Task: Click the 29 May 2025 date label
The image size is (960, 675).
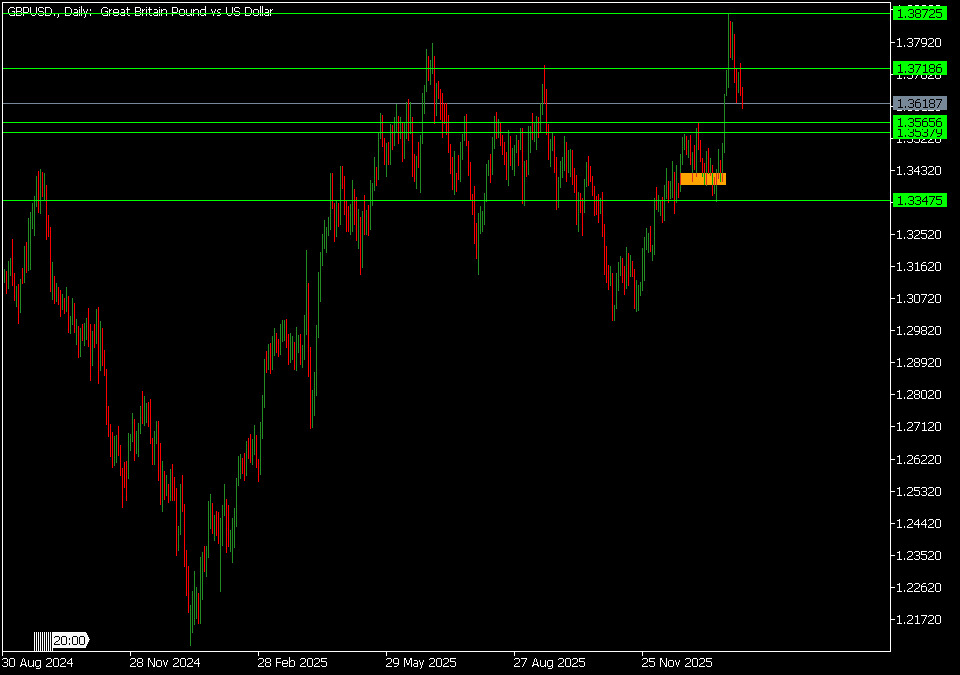Action: point(421,662)
